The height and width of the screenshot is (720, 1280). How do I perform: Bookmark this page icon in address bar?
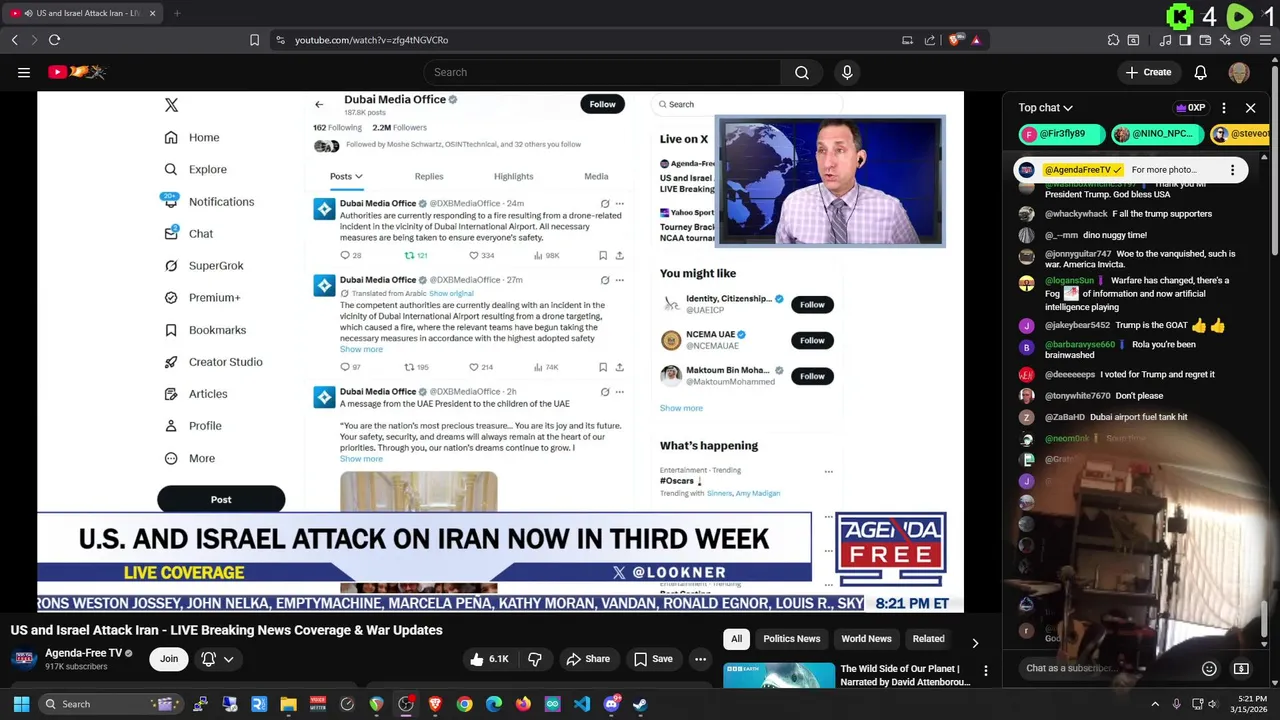[254, 40]
